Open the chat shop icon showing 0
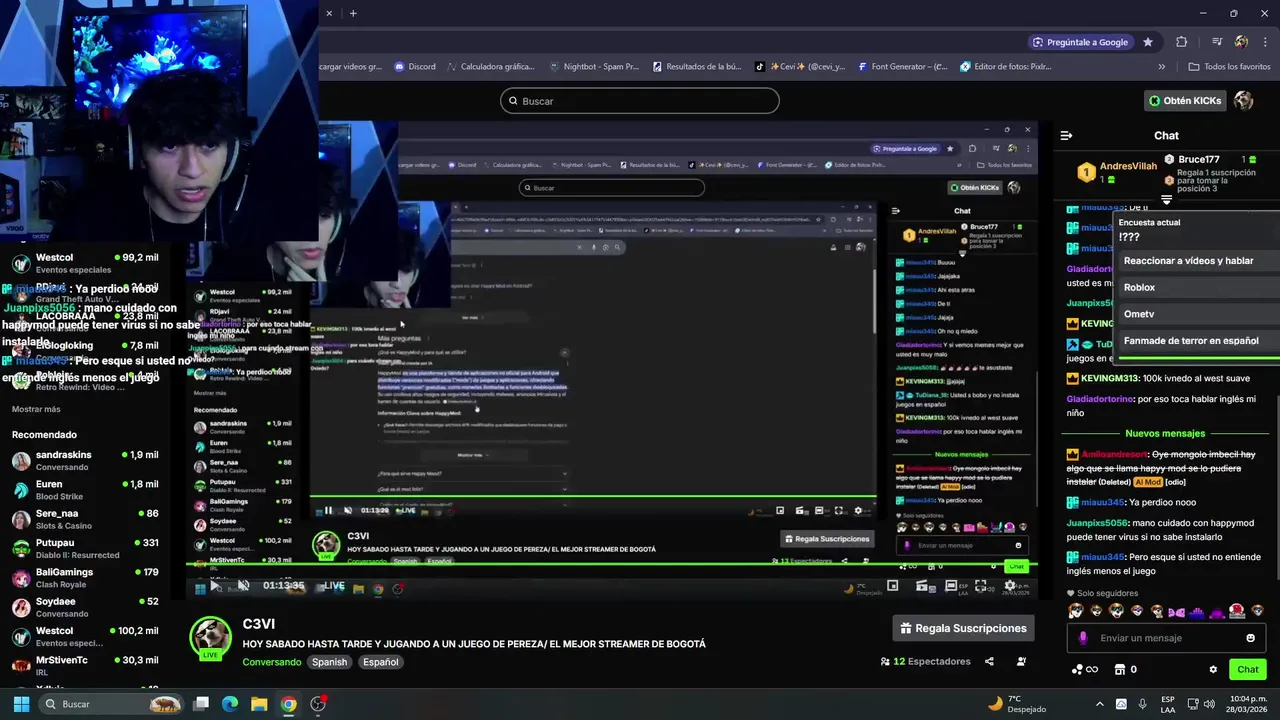This screenshot has width=1280, height=720. (1125, 669)
